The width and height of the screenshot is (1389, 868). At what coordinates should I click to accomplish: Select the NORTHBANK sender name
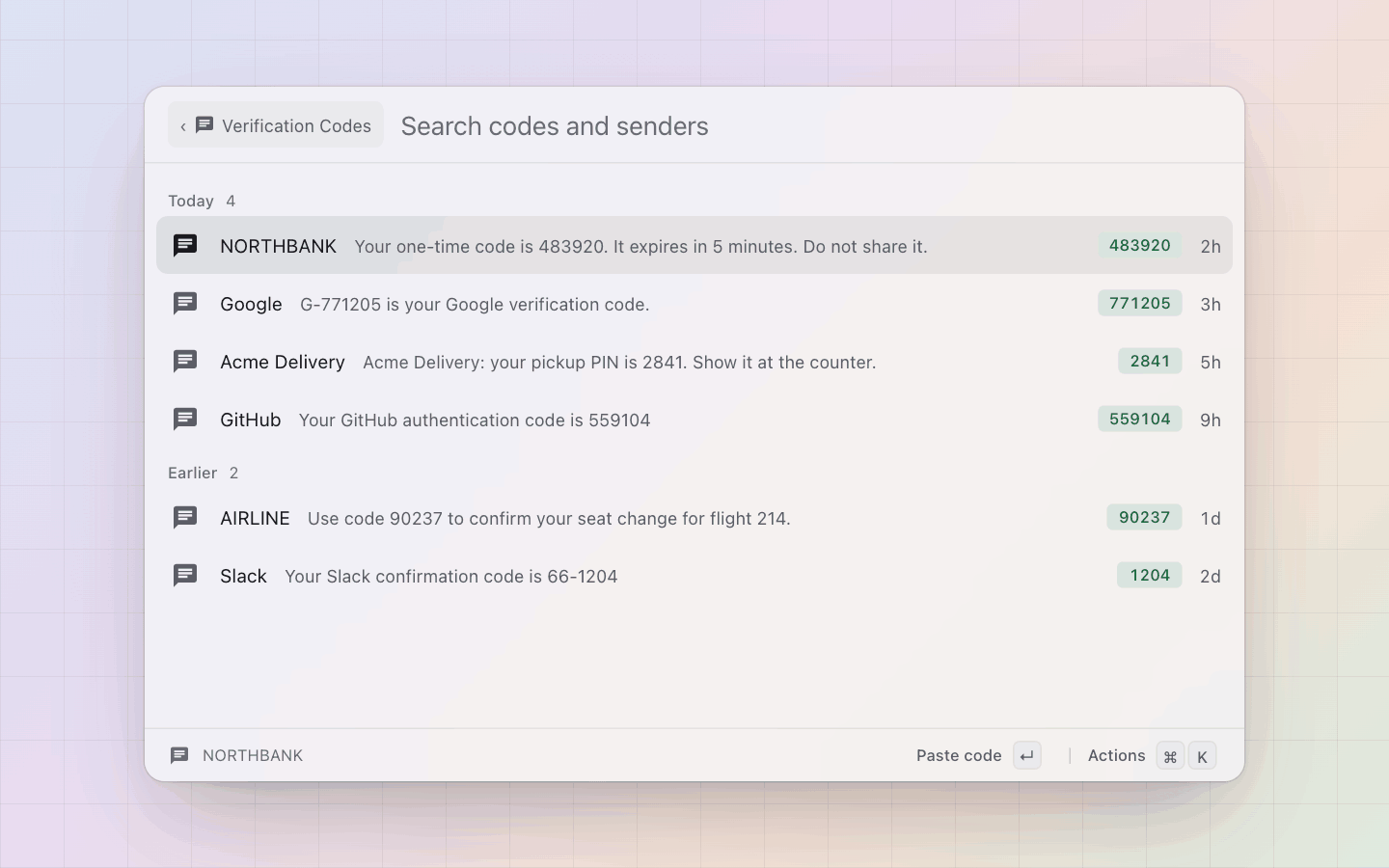click(x=278, y=246)
